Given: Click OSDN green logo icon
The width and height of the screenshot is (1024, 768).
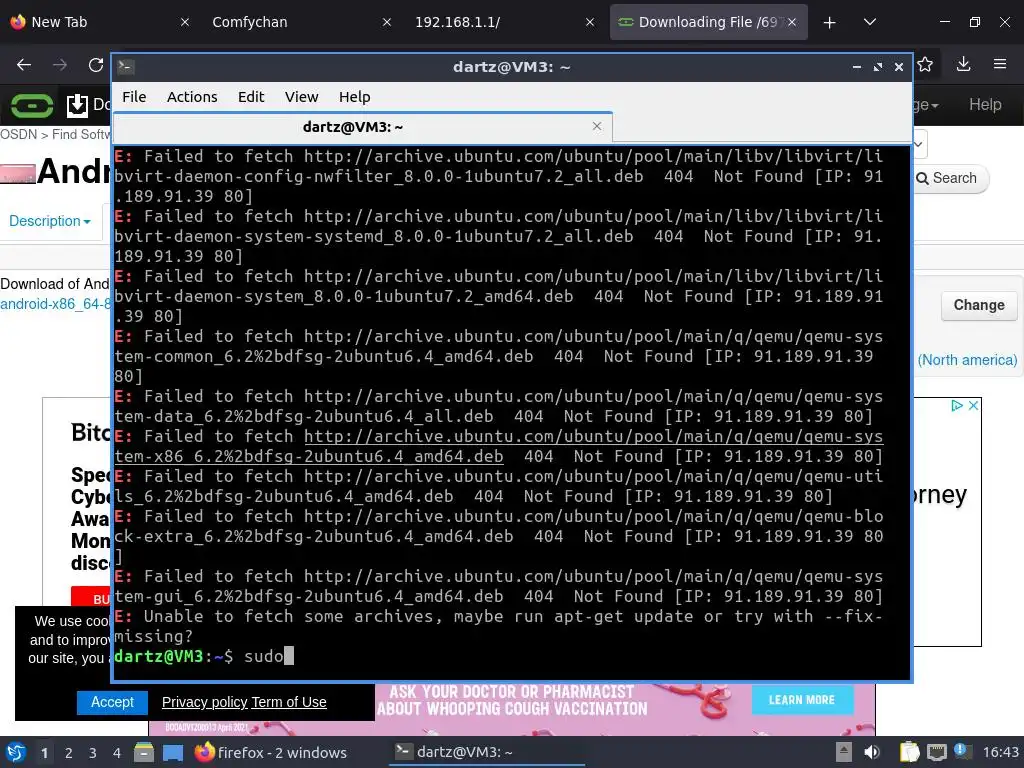Looking at the screenshot, I should [x=32, y=105].
